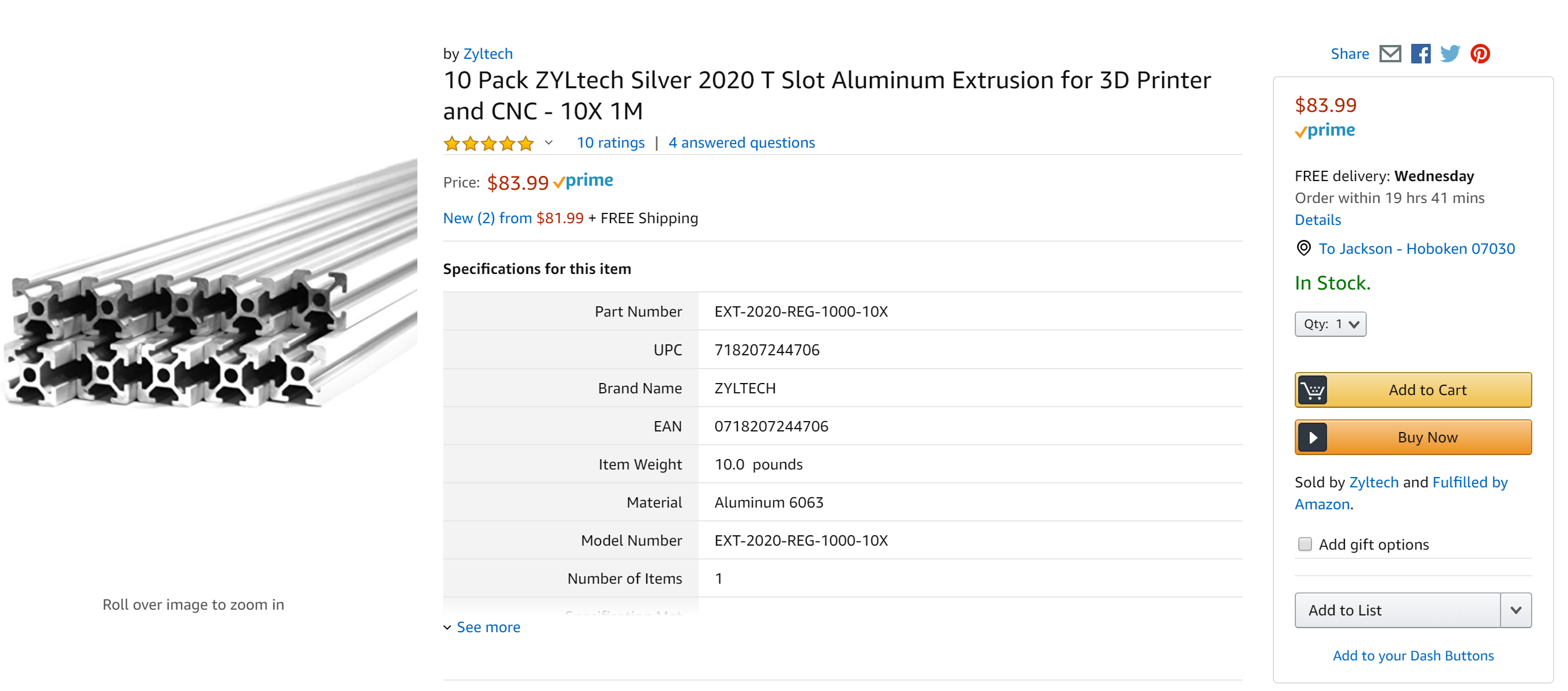
Task: View the 4 answered questions
Action: (x=741, y=142)
